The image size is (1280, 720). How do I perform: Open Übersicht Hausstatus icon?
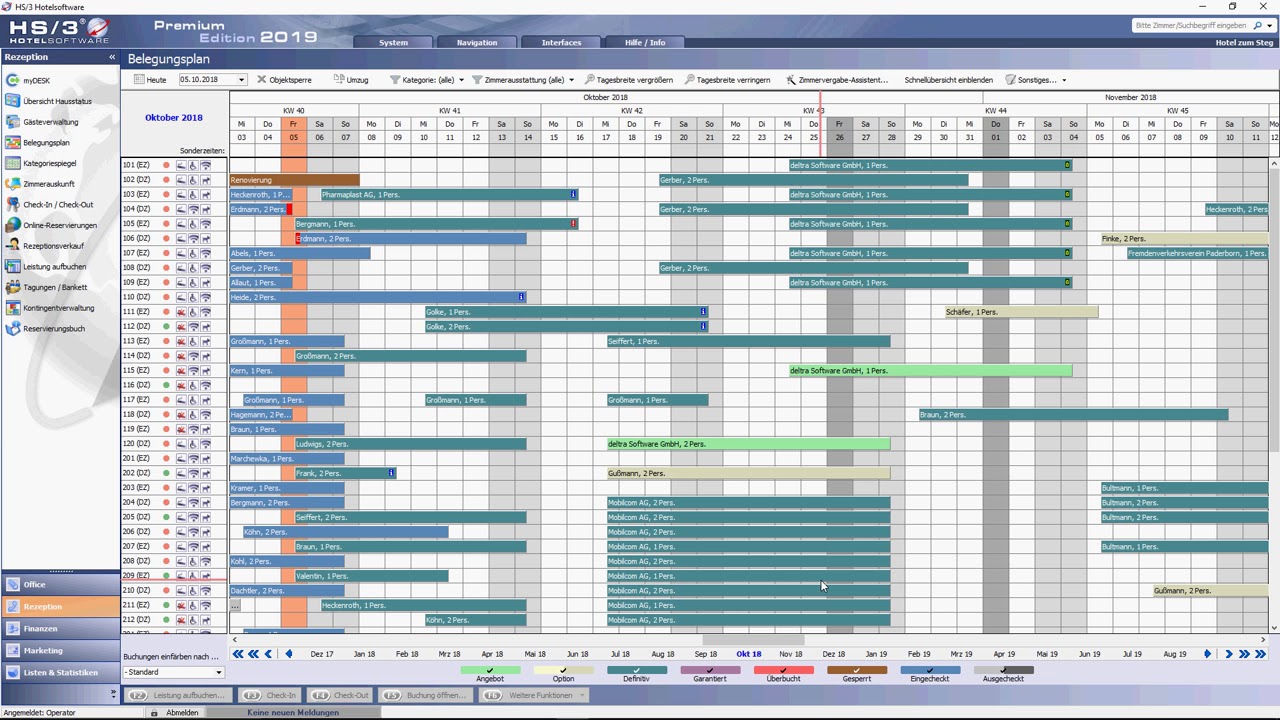(12, 101)
